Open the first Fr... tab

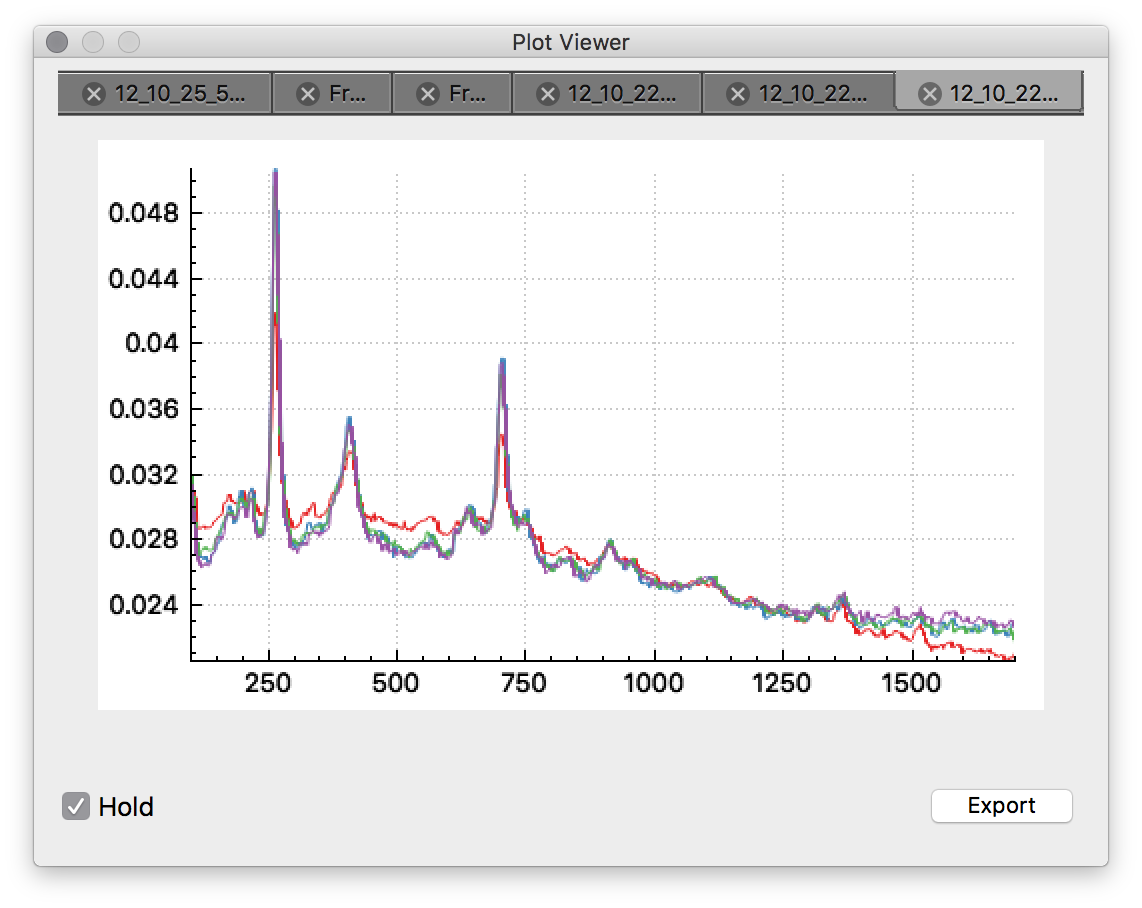click(x=347, y=94)
